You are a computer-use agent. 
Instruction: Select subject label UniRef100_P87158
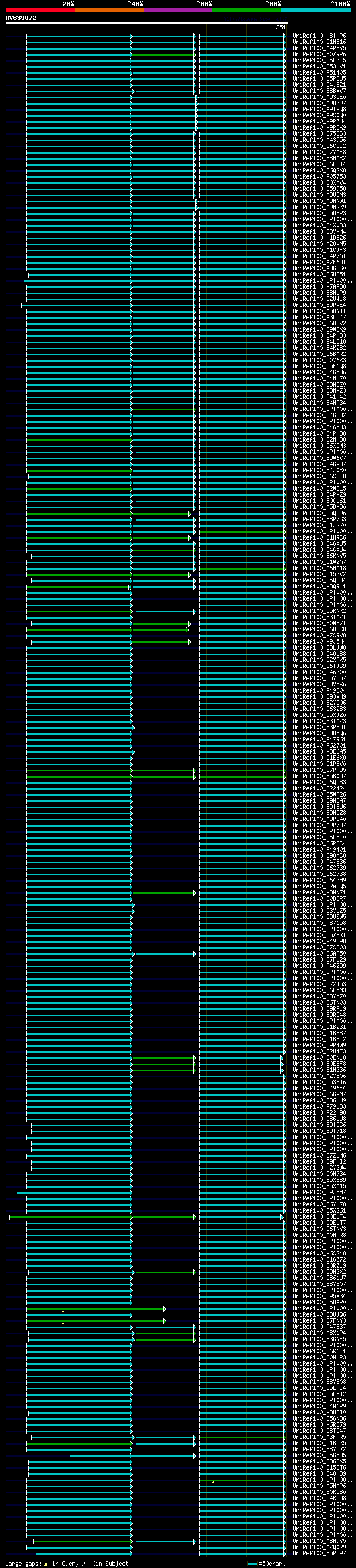(319, 923)
